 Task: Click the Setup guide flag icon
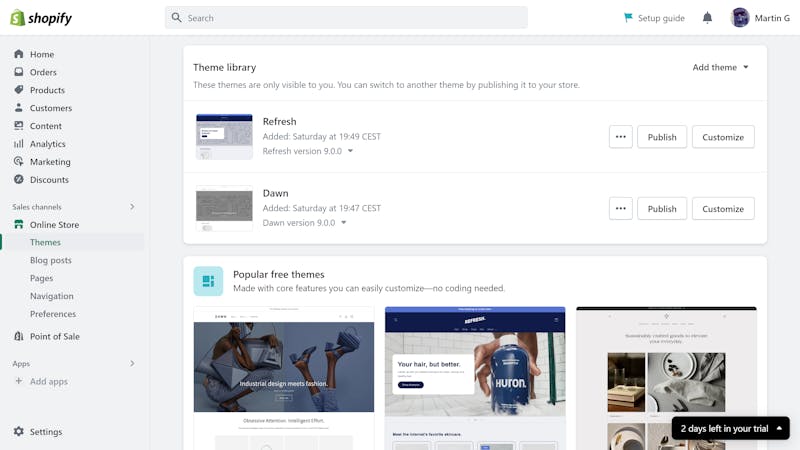coord(628,18)
